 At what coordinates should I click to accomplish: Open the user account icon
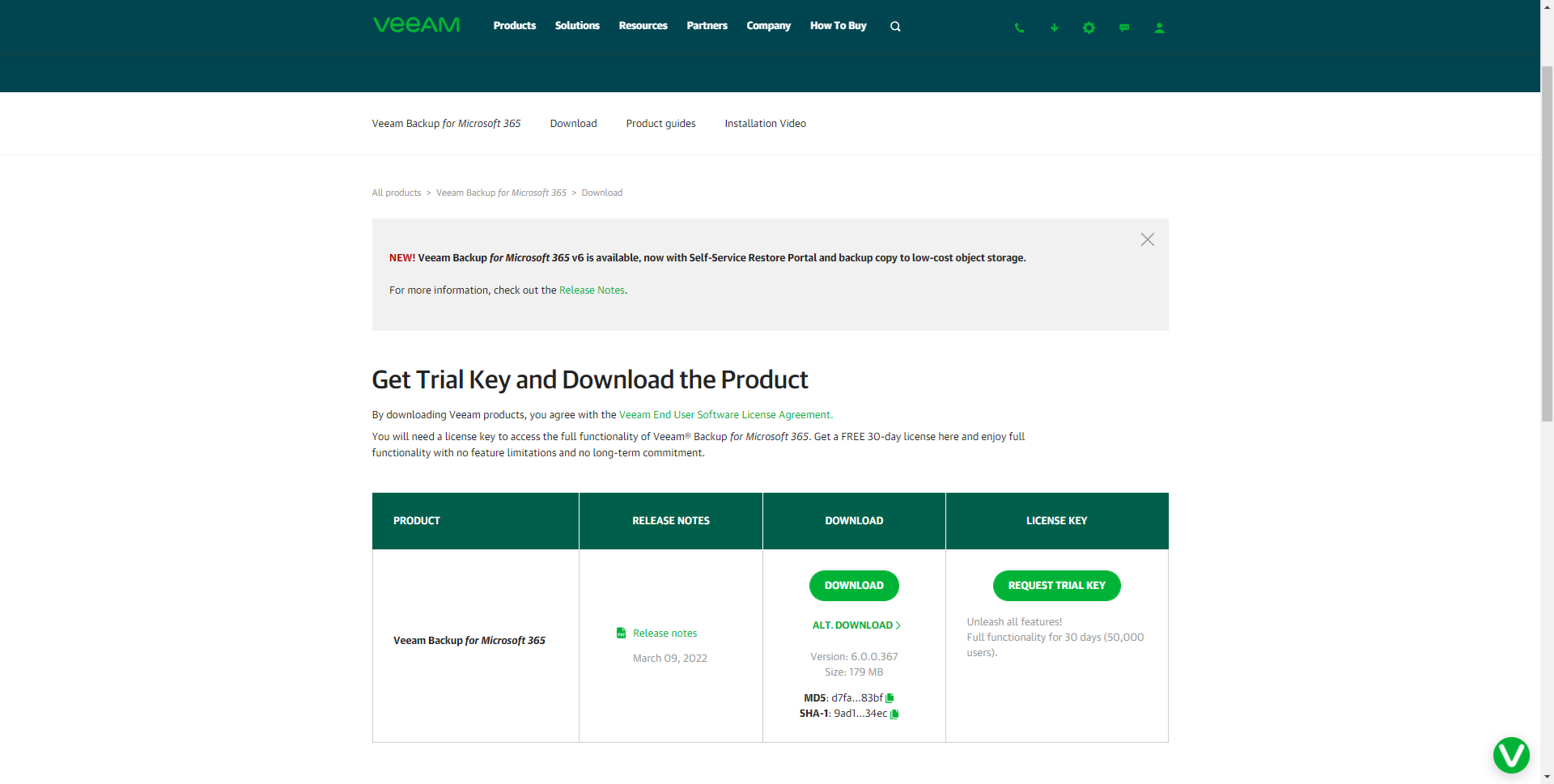pyautogui.click(x=1159, y=28)
